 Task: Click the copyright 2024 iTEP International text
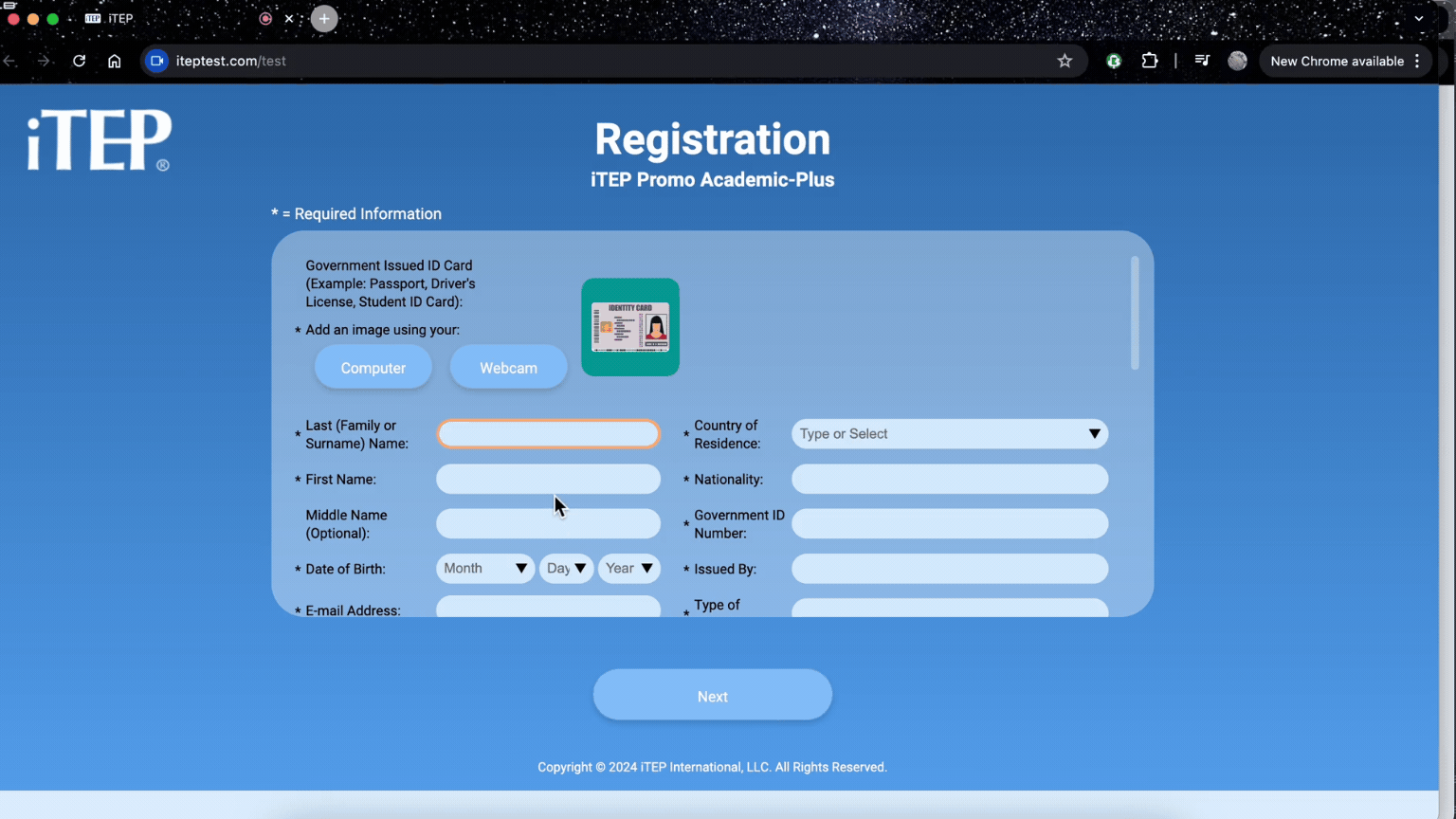(713, 767)
